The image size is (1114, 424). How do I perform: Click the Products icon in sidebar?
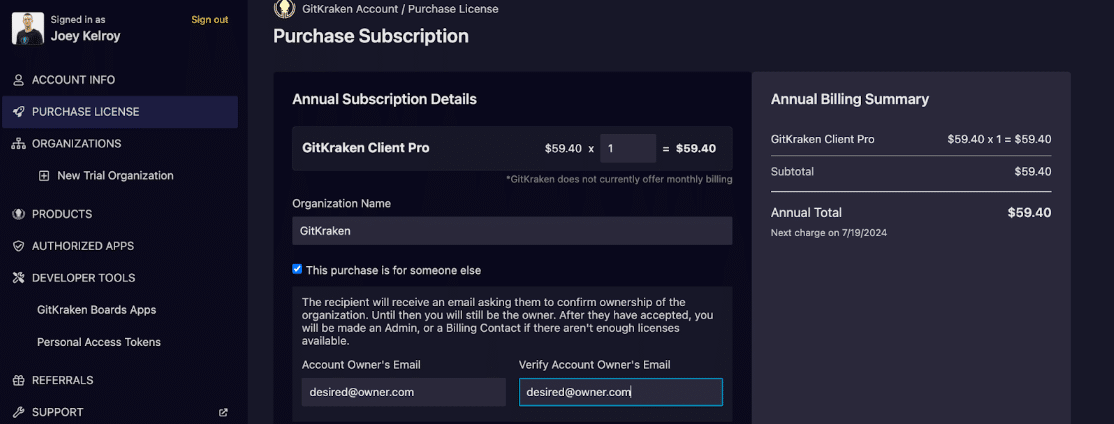tap(18, 214)
